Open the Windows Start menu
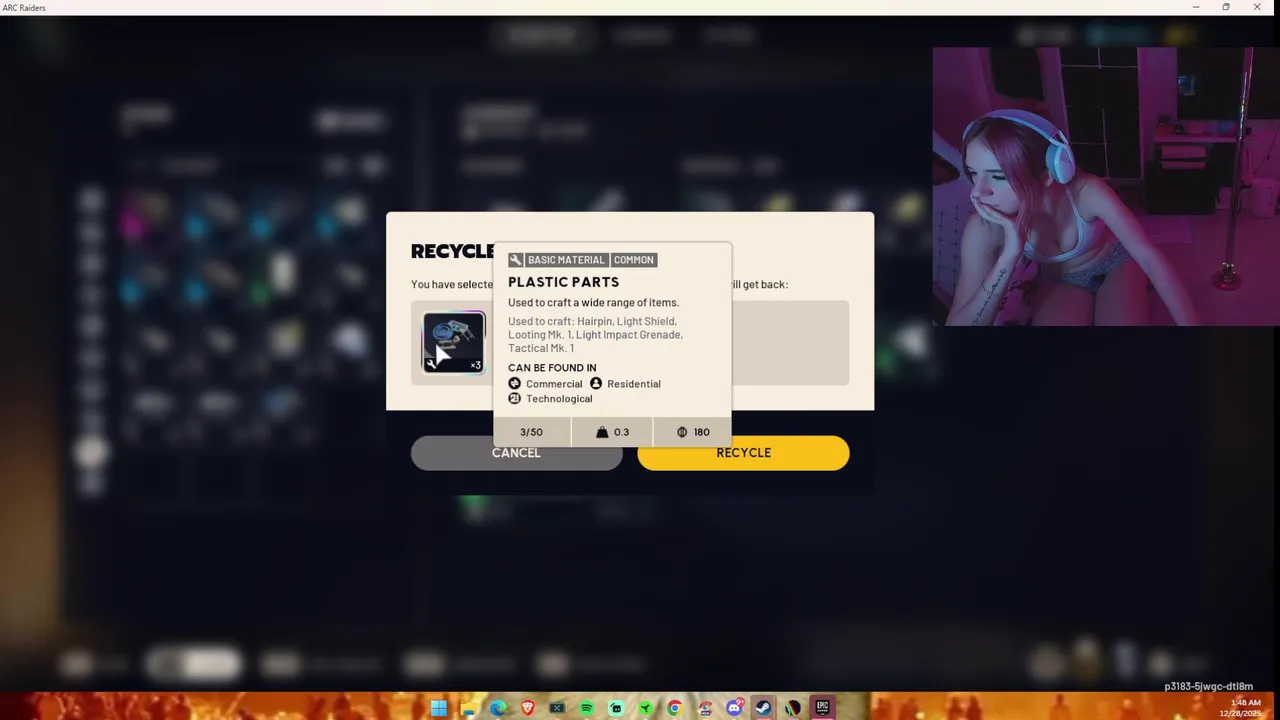Image resolution: width=1280 pixels, height=720 pixels. click(x=438, y=708)
